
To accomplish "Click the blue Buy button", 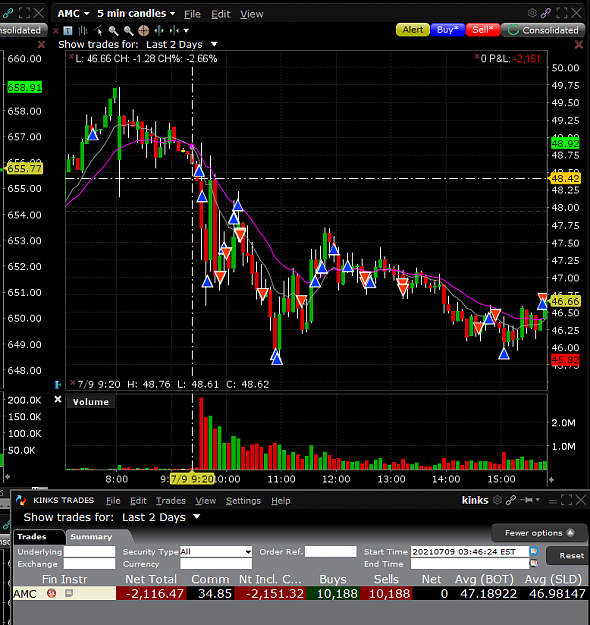I will pyautogui.click(x=448, y=30).
